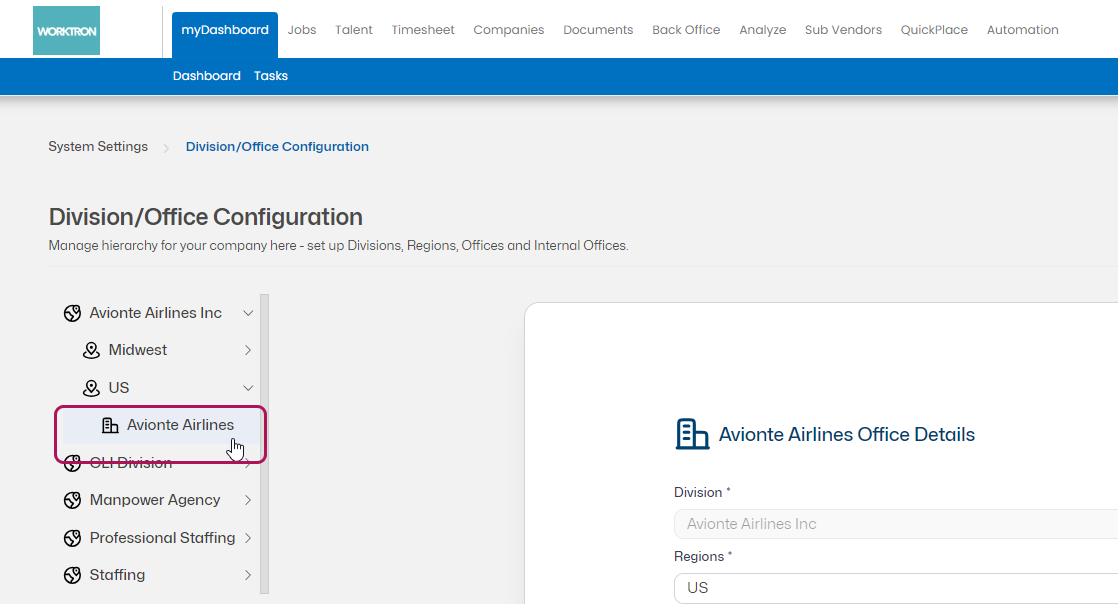Viewport: 1118px width, 604px height.
Task: Click the large building icon in Office Details header
Action: (x=692, y=434)
